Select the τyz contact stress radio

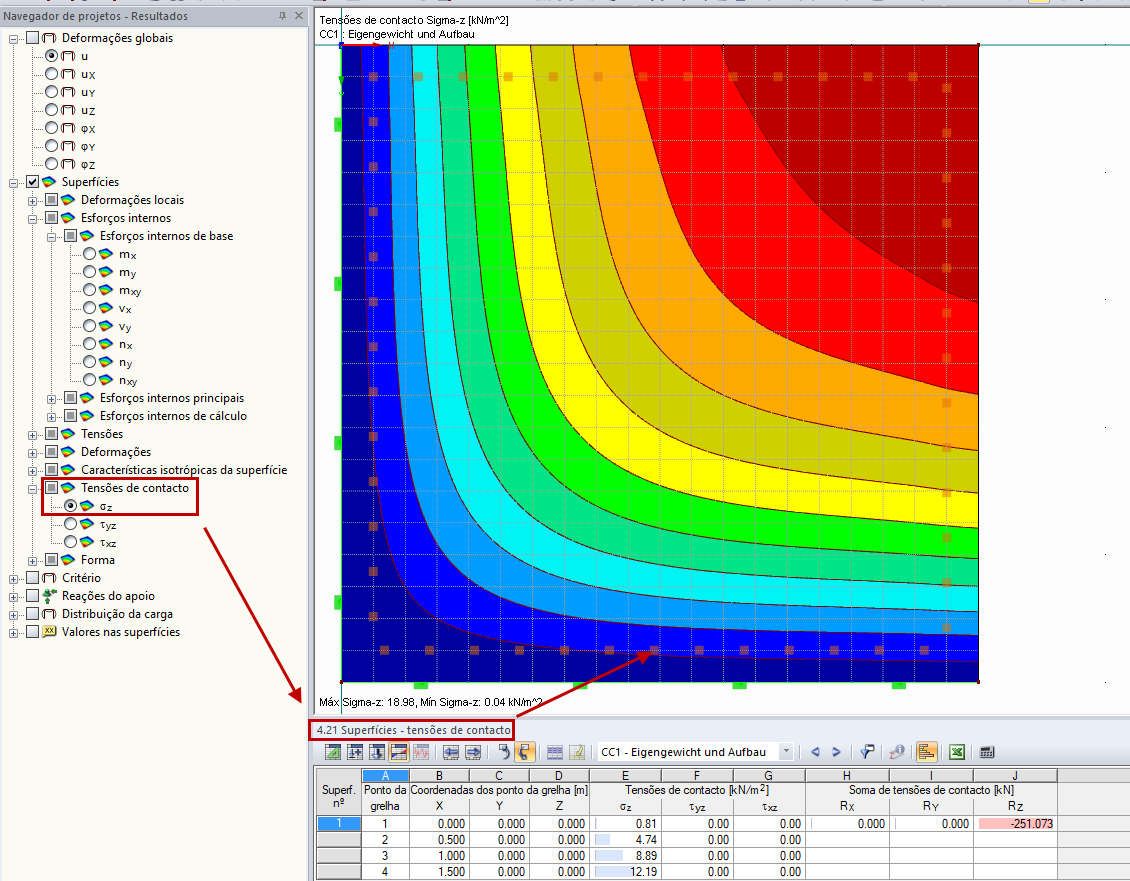[x=71, y=523]
